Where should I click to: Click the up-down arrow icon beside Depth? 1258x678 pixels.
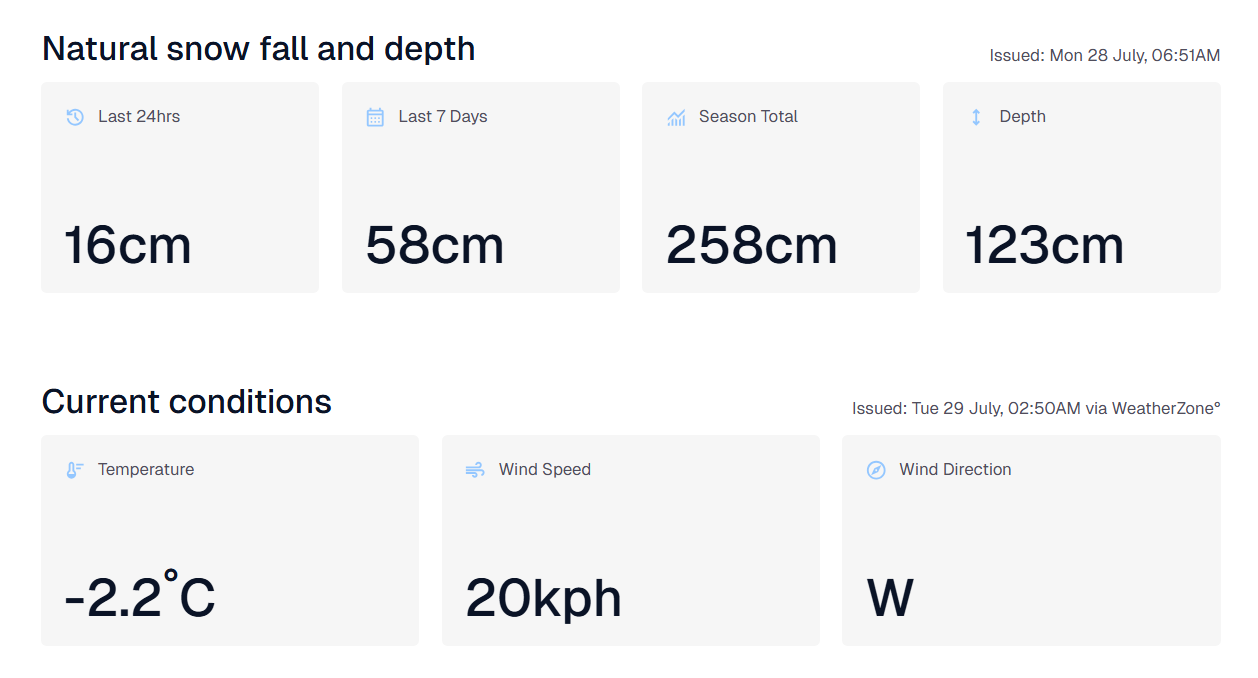pyautogui.click(x=976, y=117)
